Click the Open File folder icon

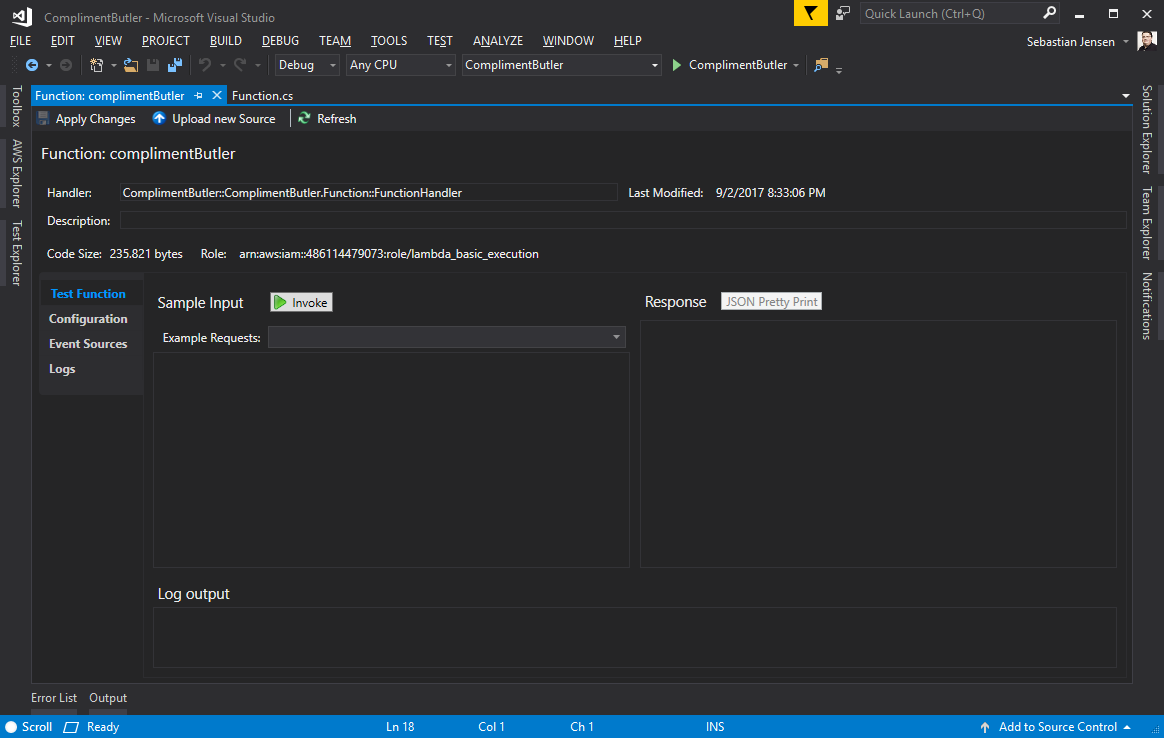130,65
